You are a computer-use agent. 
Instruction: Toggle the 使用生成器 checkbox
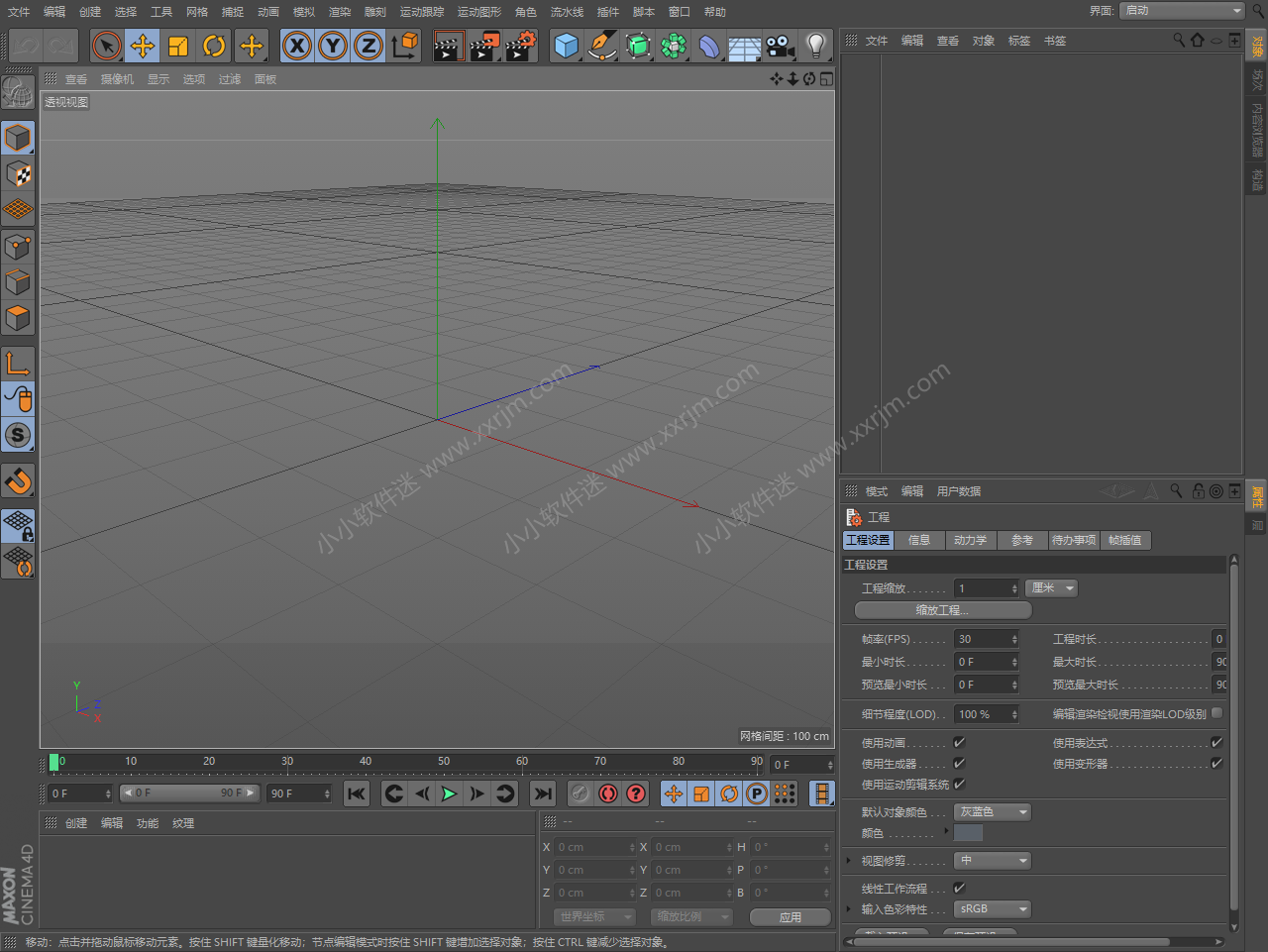(959, 763)
